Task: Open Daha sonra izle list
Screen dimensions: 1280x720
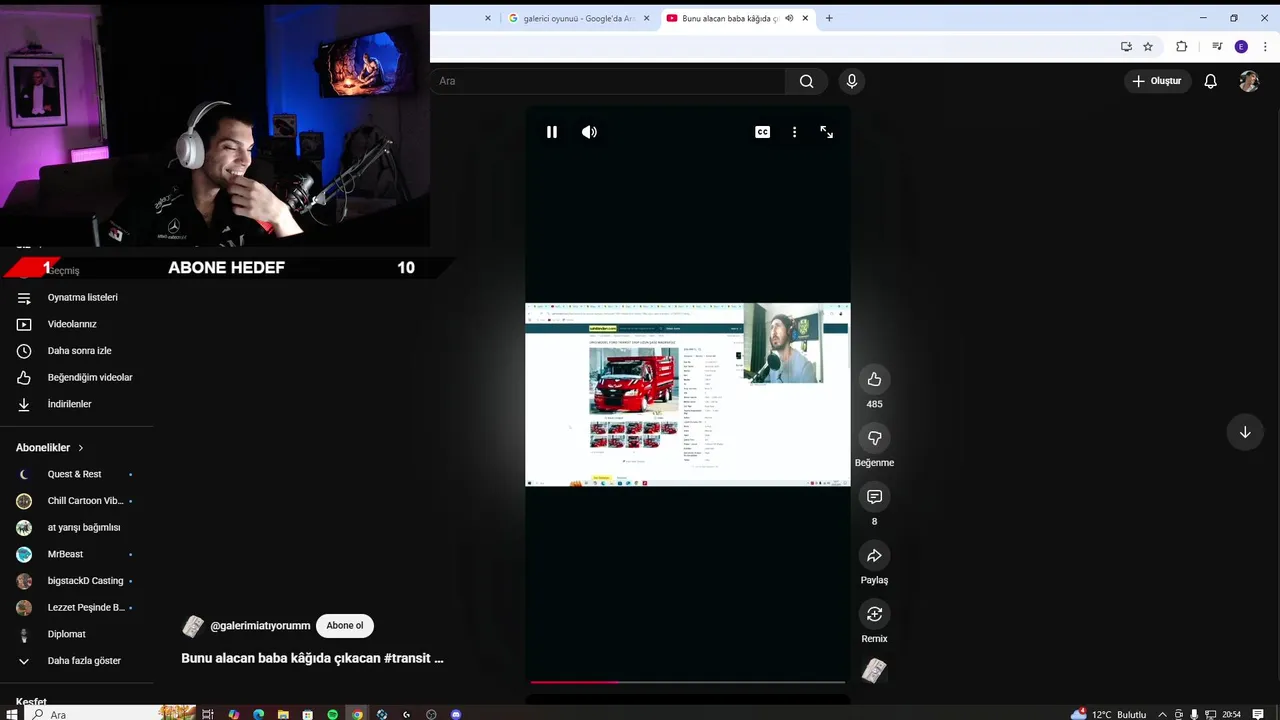Action: (x=78, y=351)
